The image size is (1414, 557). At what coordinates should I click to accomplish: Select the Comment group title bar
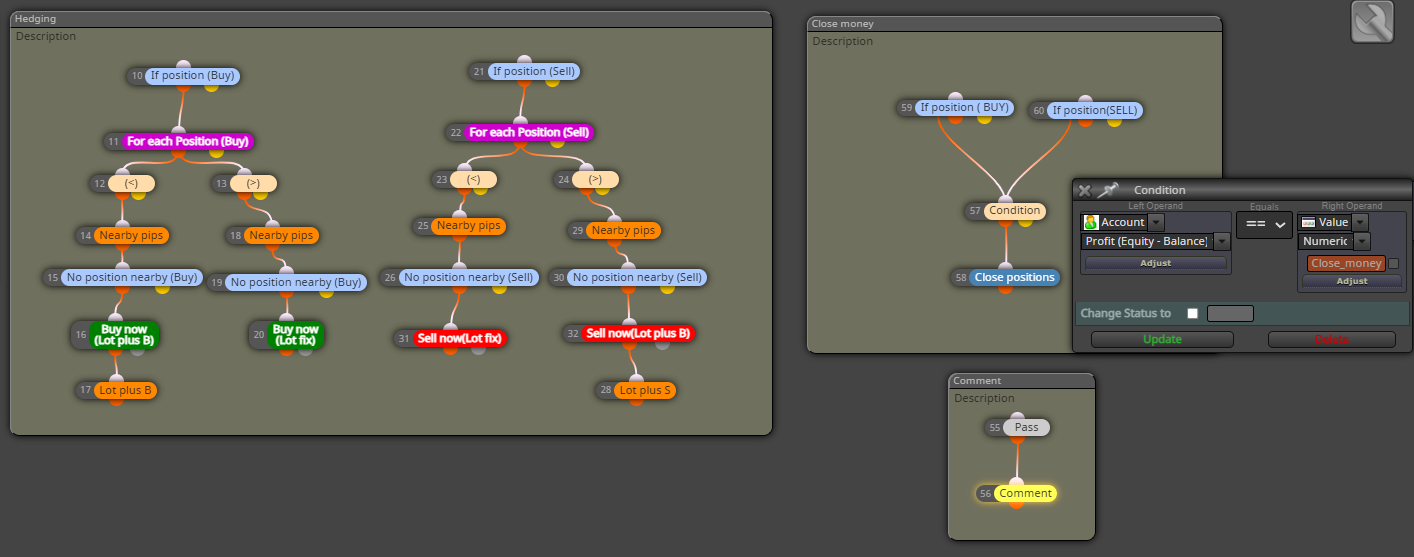[x=1021, y=381]
